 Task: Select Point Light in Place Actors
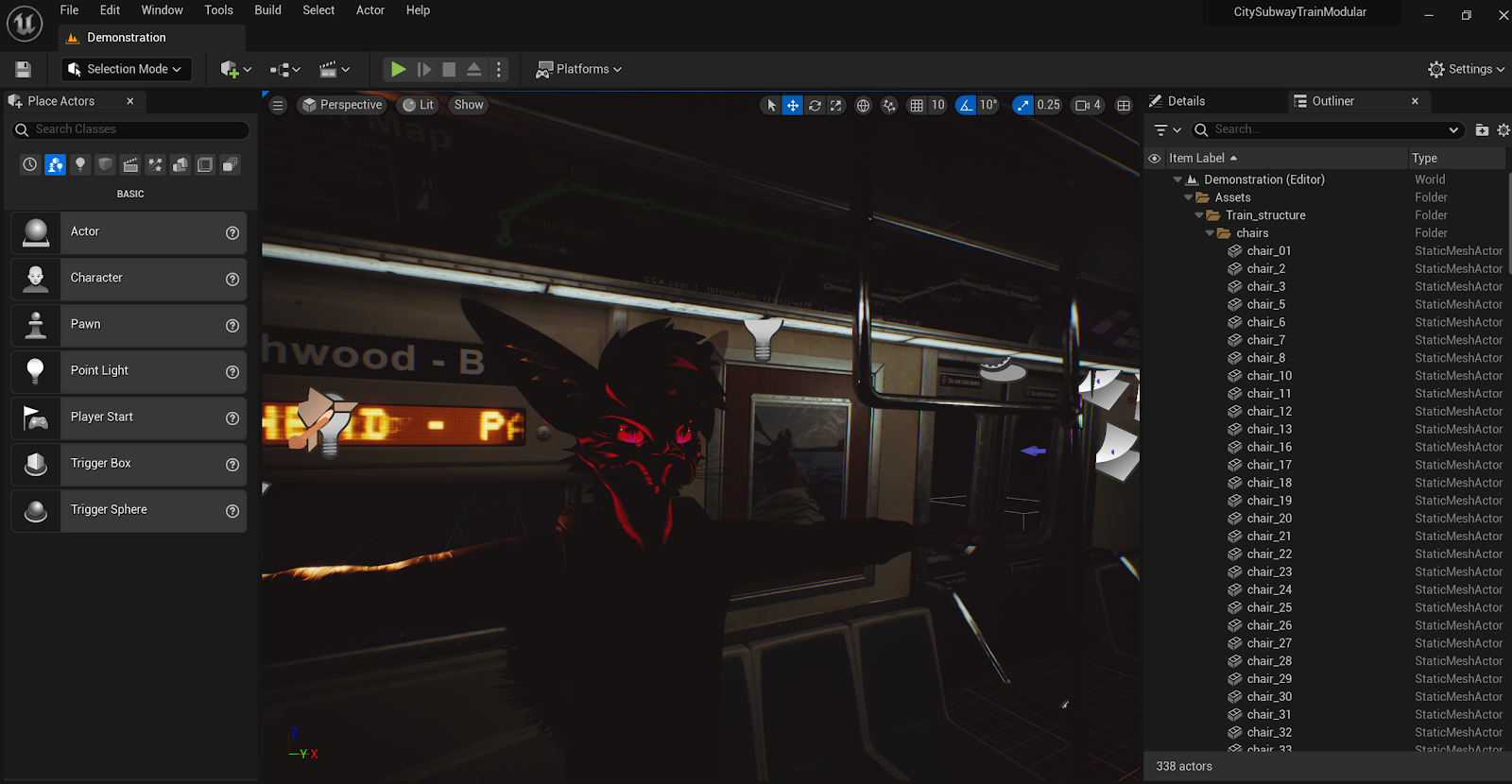tap(129, 371)
